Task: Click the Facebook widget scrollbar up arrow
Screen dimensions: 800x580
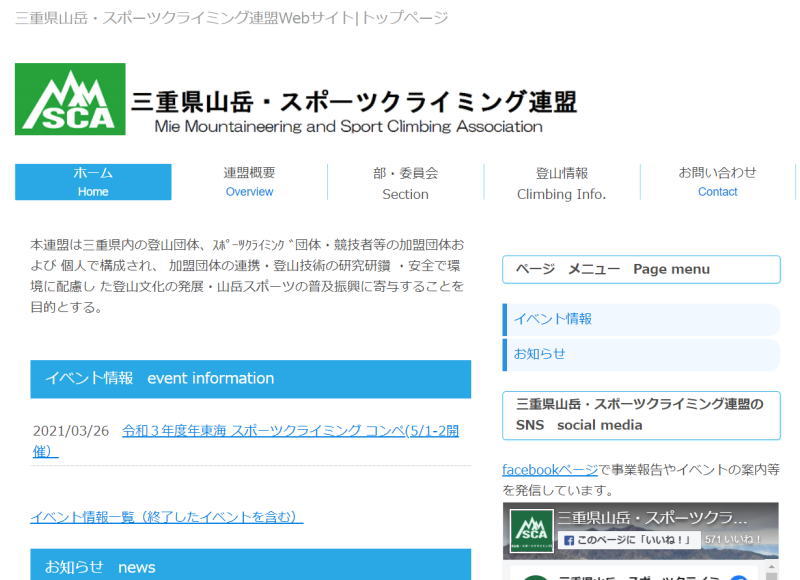Action: pos(772,572)
